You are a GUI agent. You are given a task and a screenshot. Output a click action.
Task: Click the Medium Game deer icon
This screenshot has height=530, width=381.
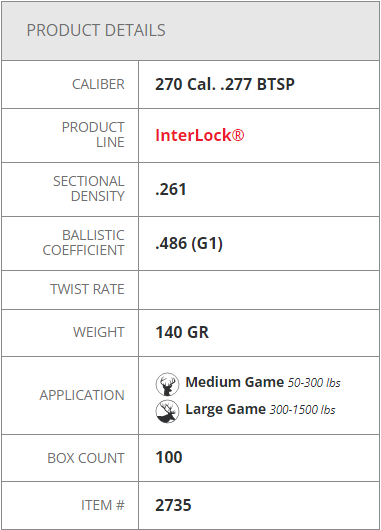click(167, 384)
